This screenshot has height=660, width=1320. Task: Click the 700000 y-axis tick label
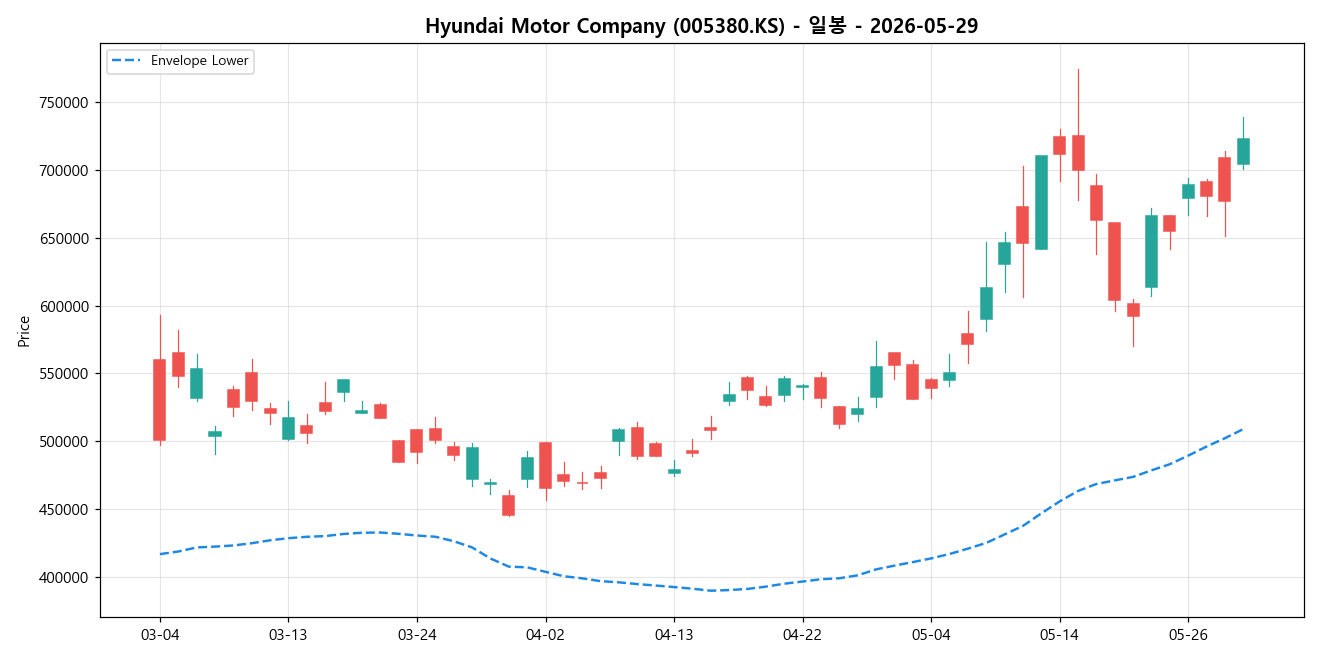click(x=65, y=171)
